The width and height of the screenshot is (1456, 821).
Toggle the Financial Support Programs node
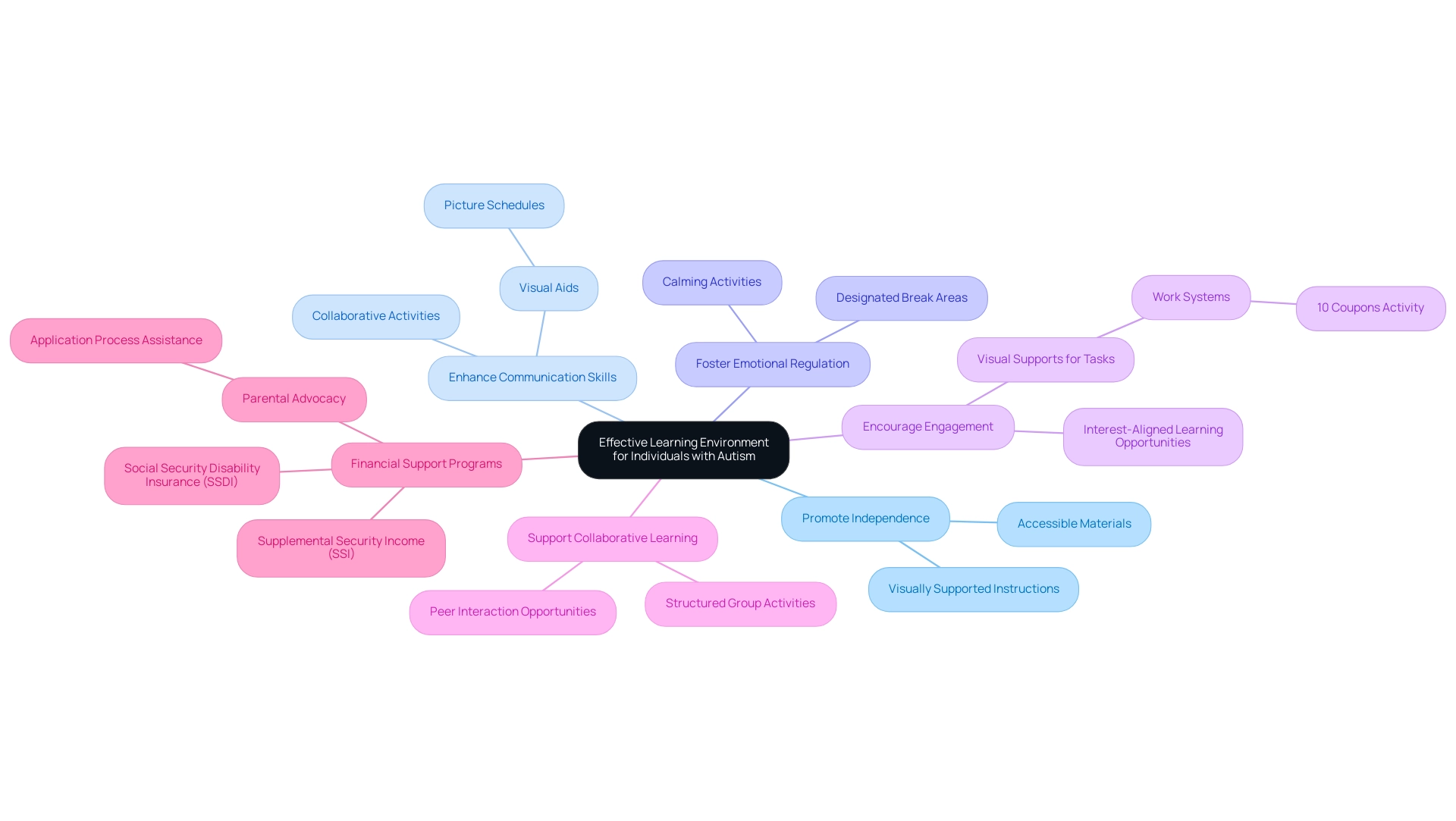[x=426, y=463]
